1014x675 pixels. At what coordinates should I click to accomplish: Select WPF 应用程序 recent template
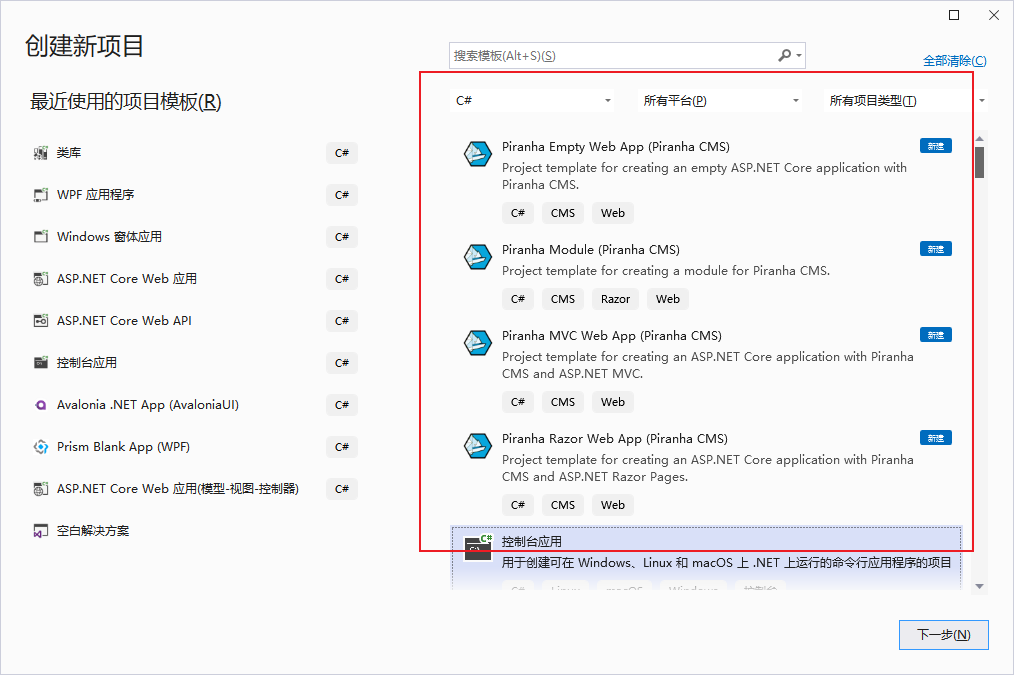point(195,195)
